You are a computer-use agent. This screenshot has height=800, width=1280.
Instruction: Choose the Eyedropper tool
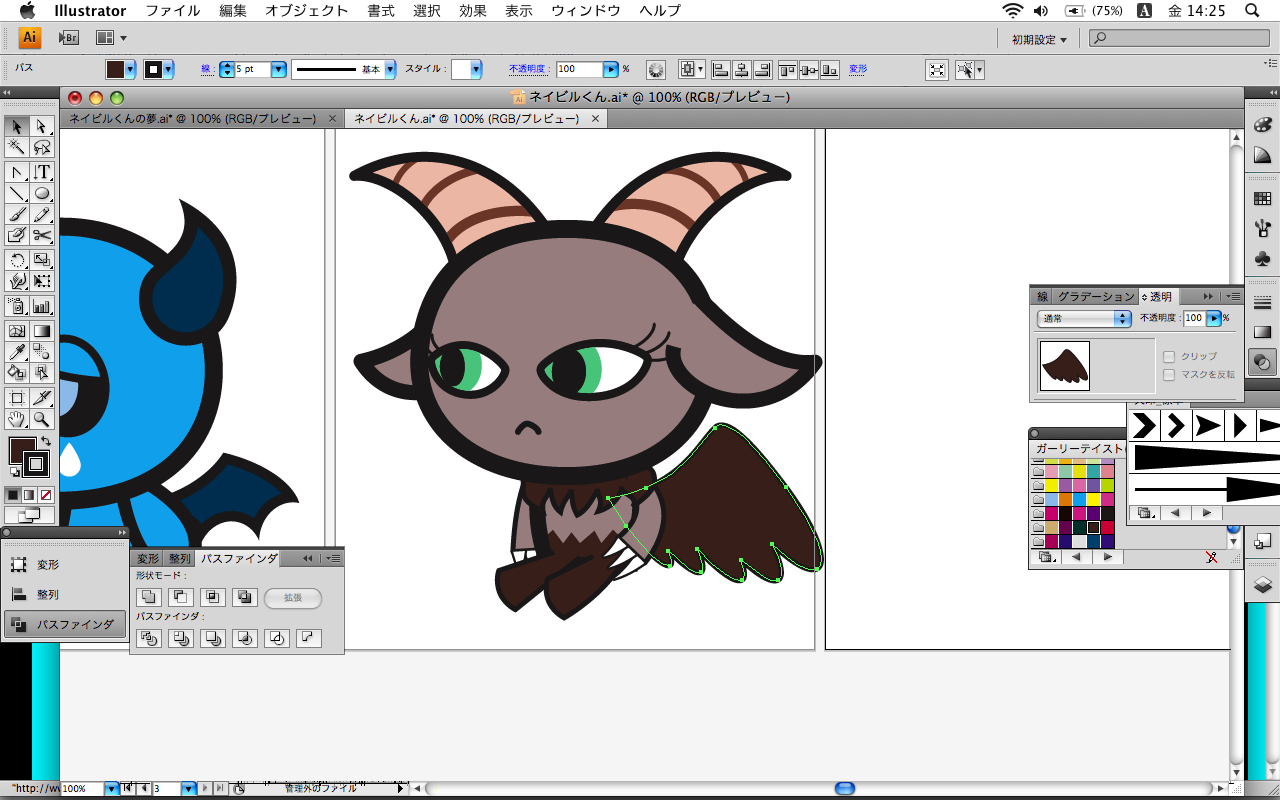click(x=16, y=352)
